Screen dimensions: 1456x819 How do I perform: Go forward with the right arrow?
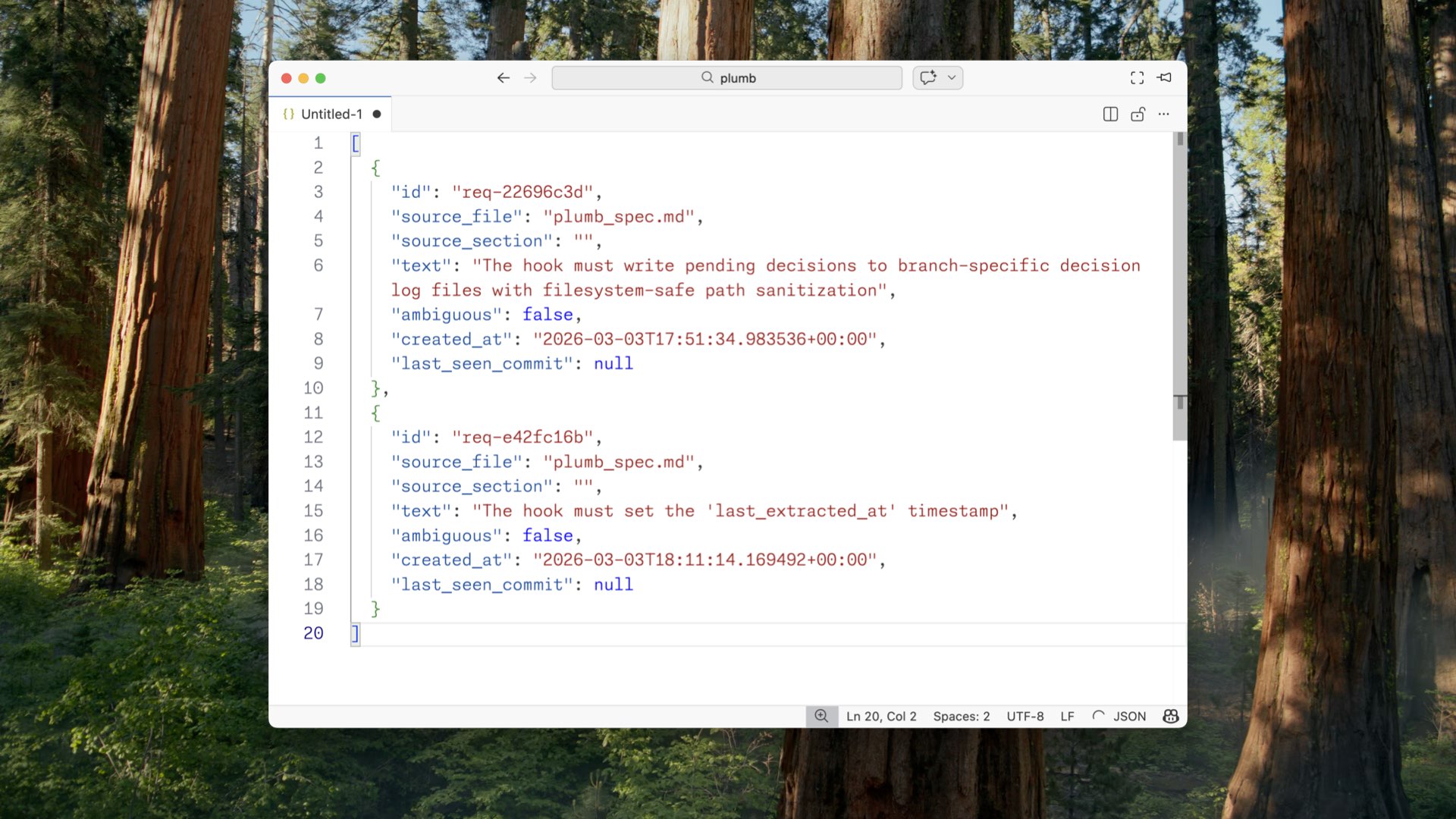(530, 77)
